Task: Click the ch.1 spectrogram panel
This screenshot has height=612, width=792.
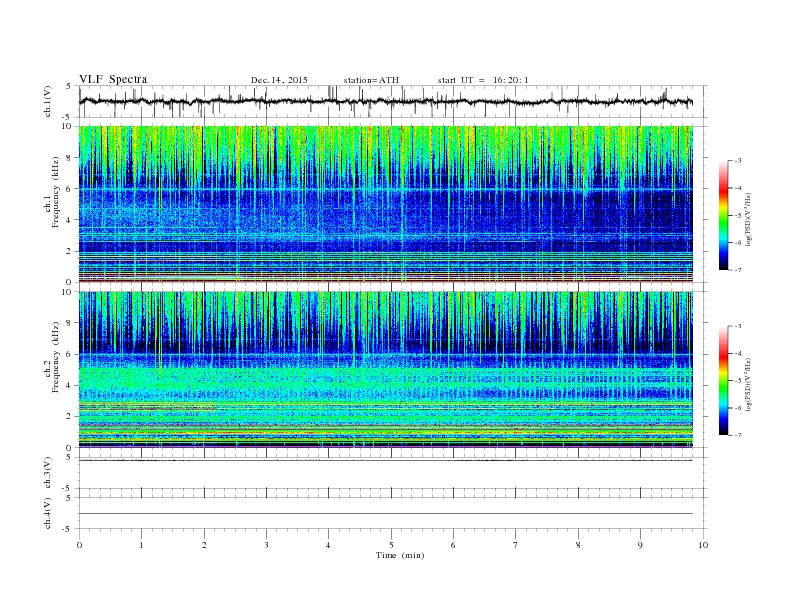Action: [386, 204]
